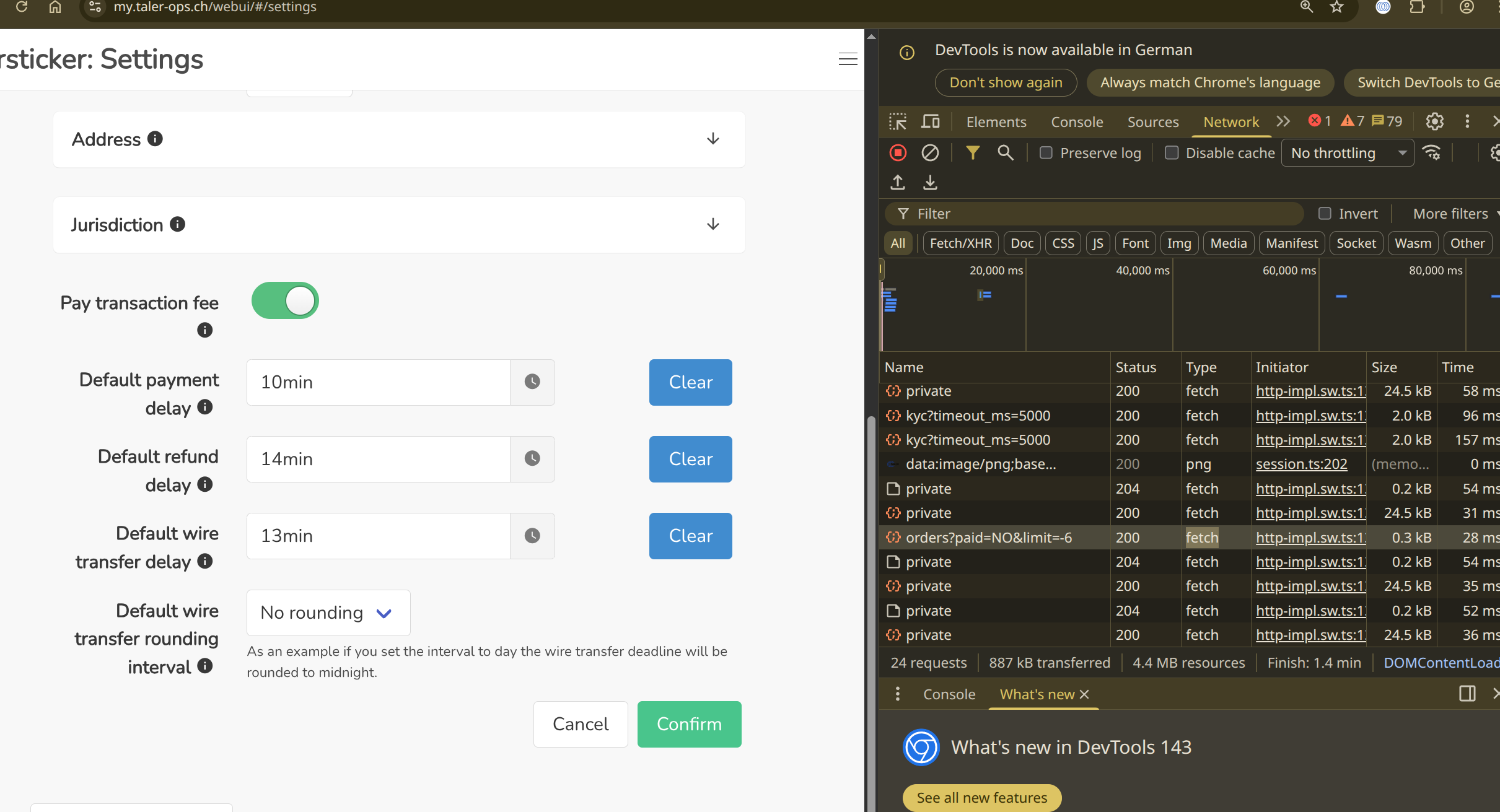
Task: Click the export HAR download icon
Action: [930, 182]
